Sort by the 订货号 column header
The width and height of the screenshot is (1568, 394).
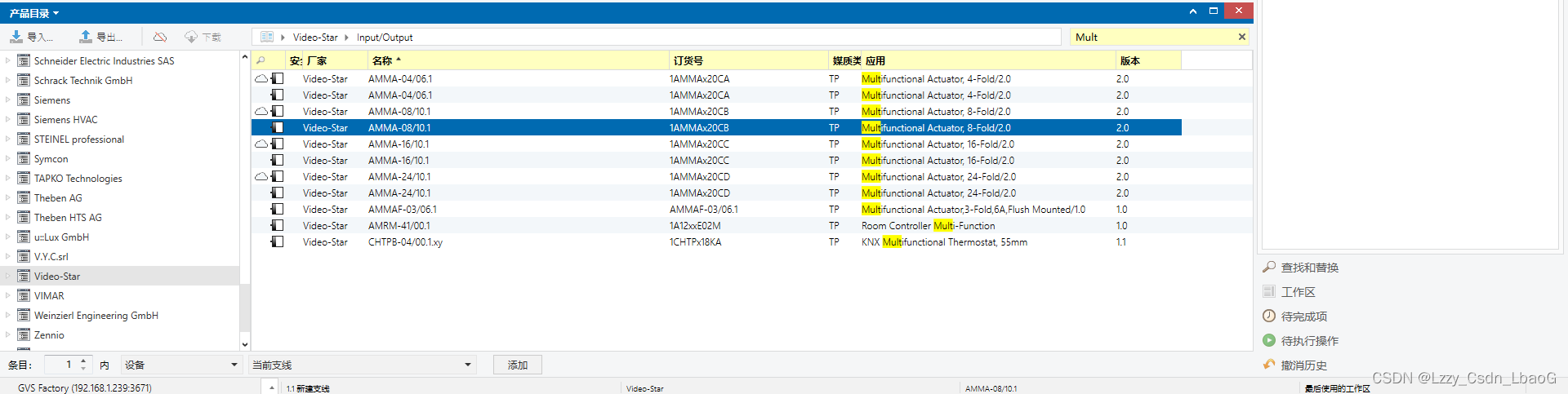click(749, 60)
